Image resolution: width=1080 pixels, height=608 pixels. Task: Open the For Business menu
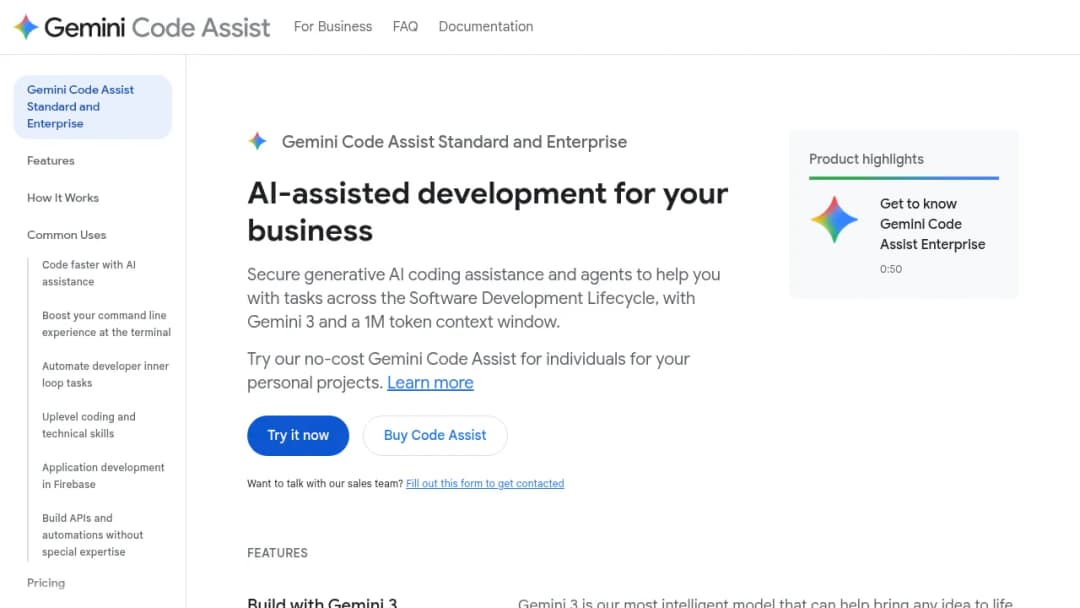pos(333,26)
